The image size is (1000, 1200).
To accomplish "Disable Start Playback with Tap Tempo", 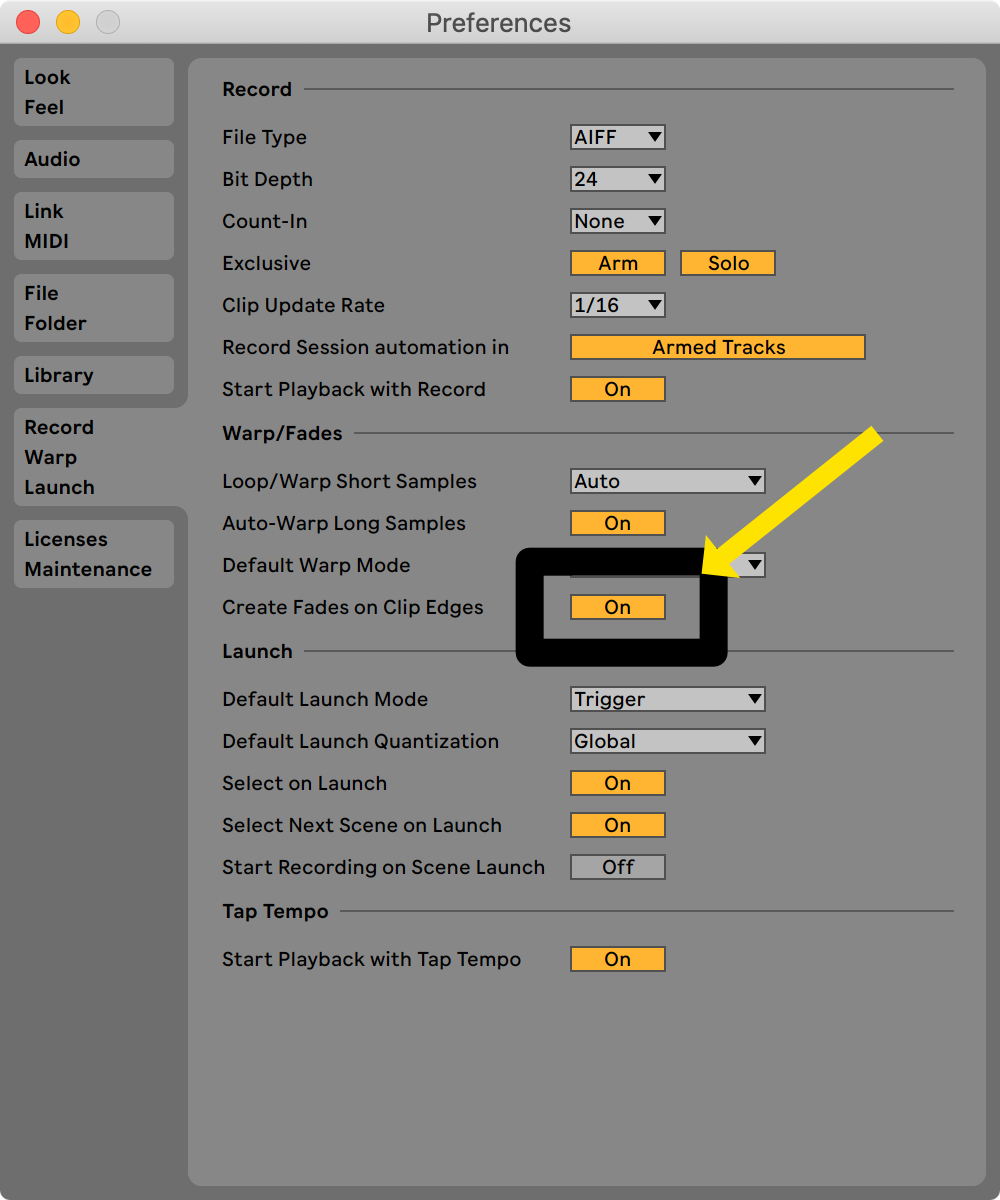I will tap(618, 959).
